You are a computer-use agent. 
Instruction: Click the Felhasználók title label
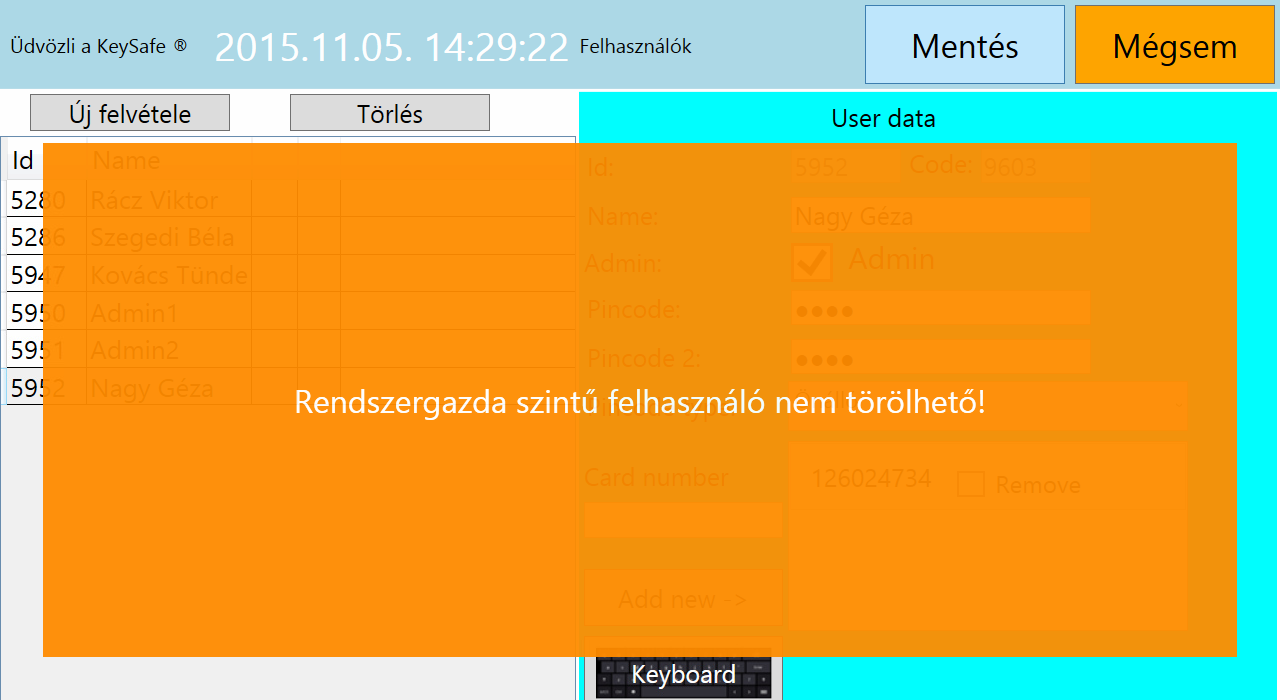(636, 46)
